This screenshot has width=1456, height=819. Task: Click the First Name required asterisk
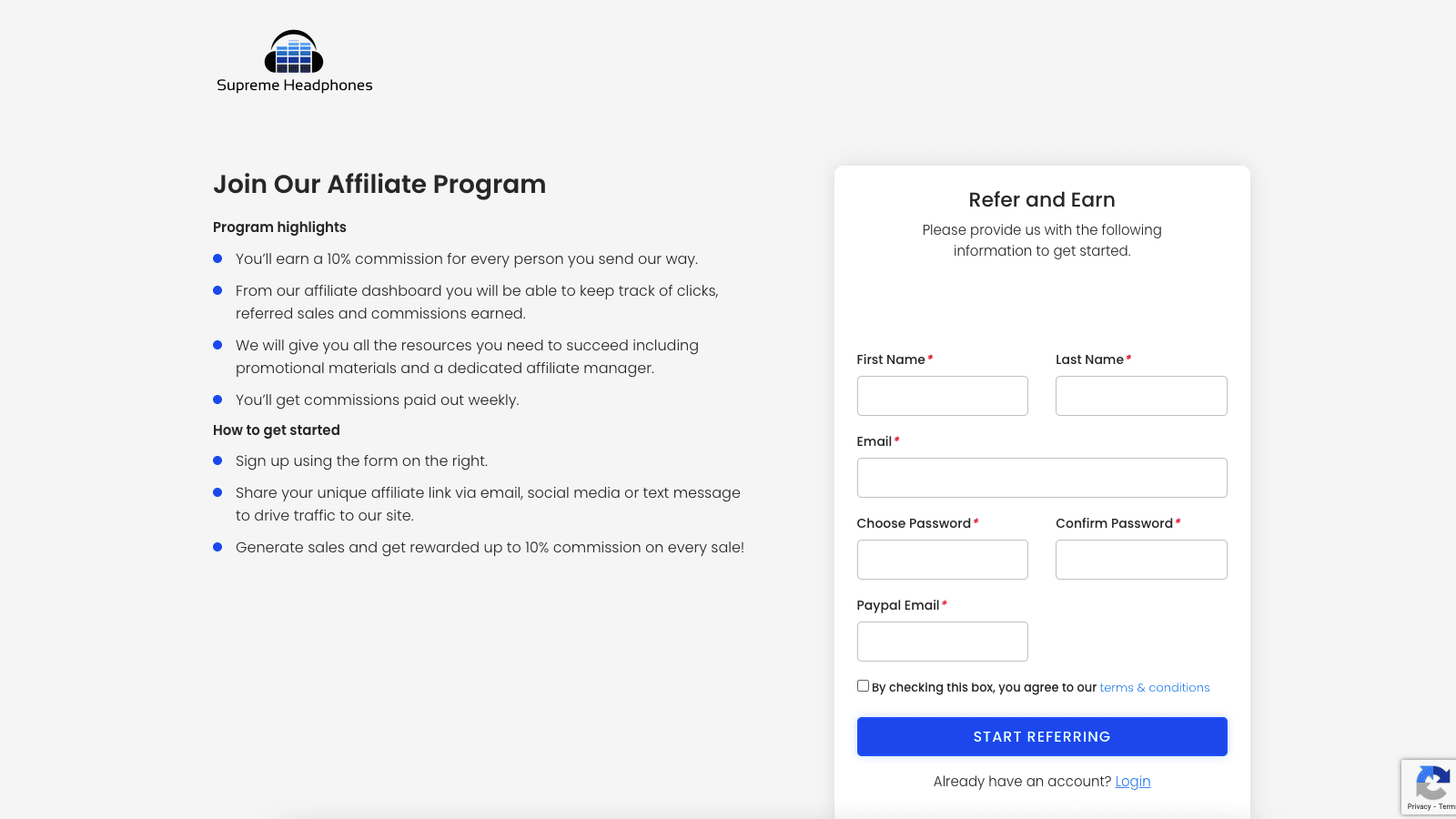(x=929, y=359)
